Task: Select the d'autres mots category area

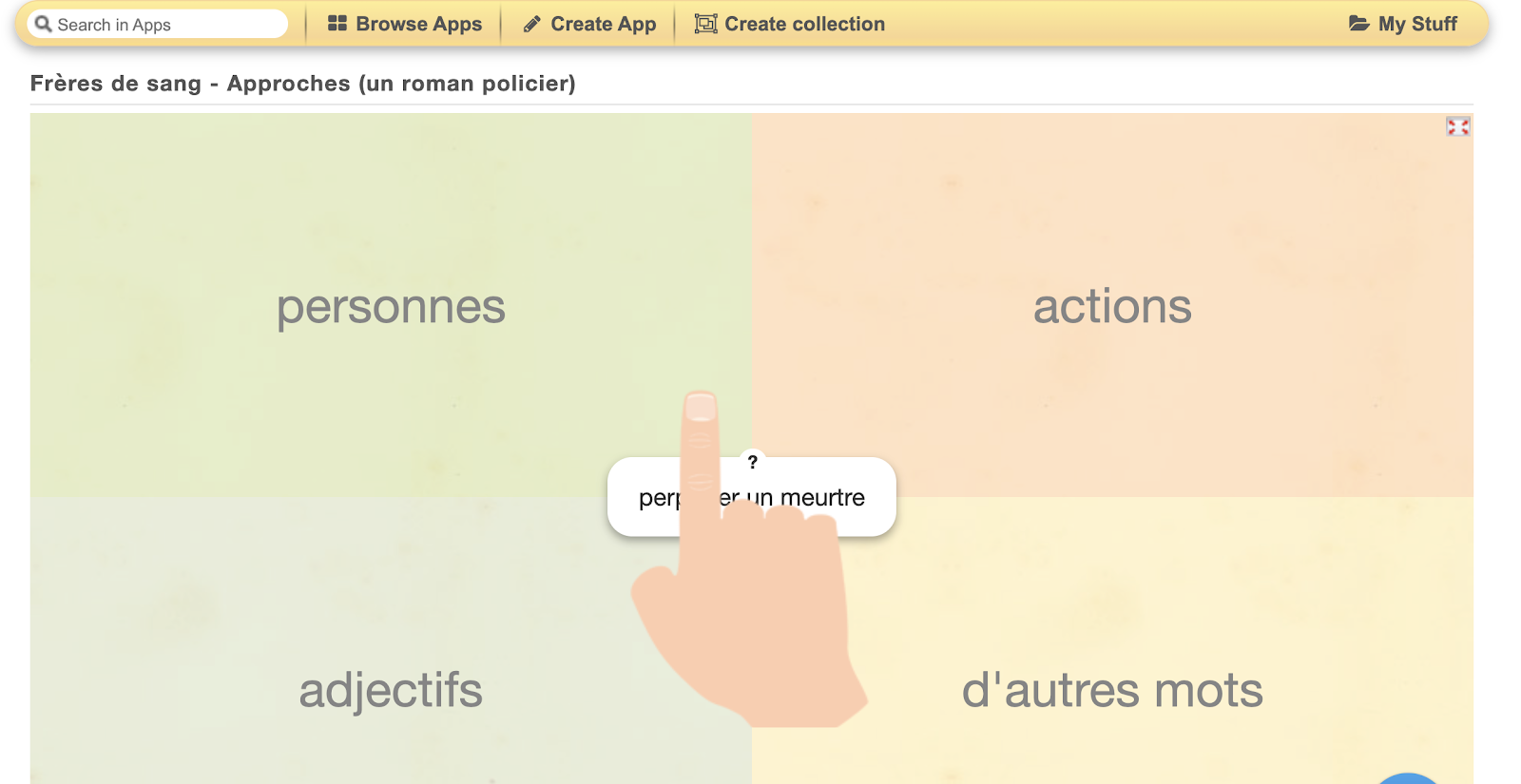Action: pos(1112,641)
